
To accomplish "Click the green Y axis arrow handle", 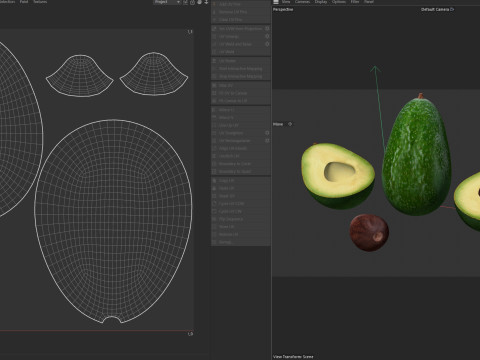I will coord(375,69).
